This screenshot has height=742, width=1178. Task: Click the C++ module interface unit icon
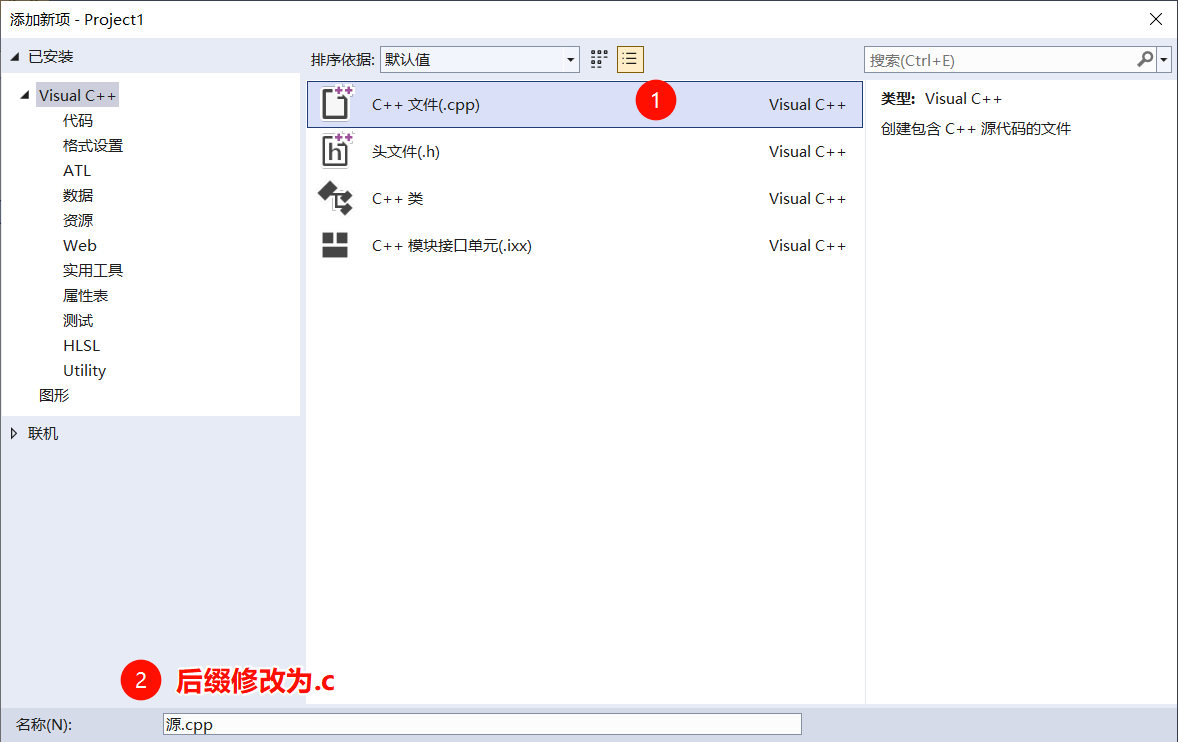coord(335,245)
